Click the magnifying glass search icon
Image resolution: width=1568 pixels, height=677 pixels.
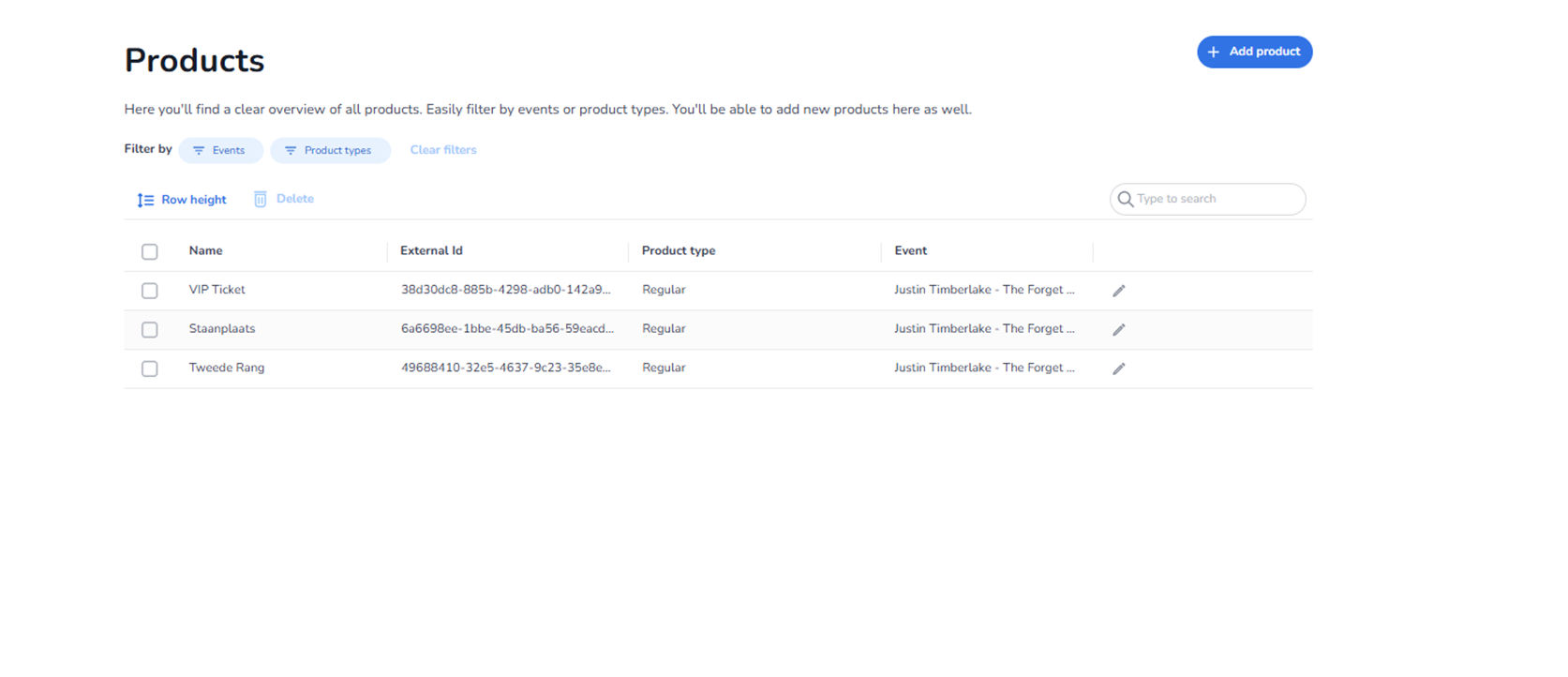(x=1126, y=199)
